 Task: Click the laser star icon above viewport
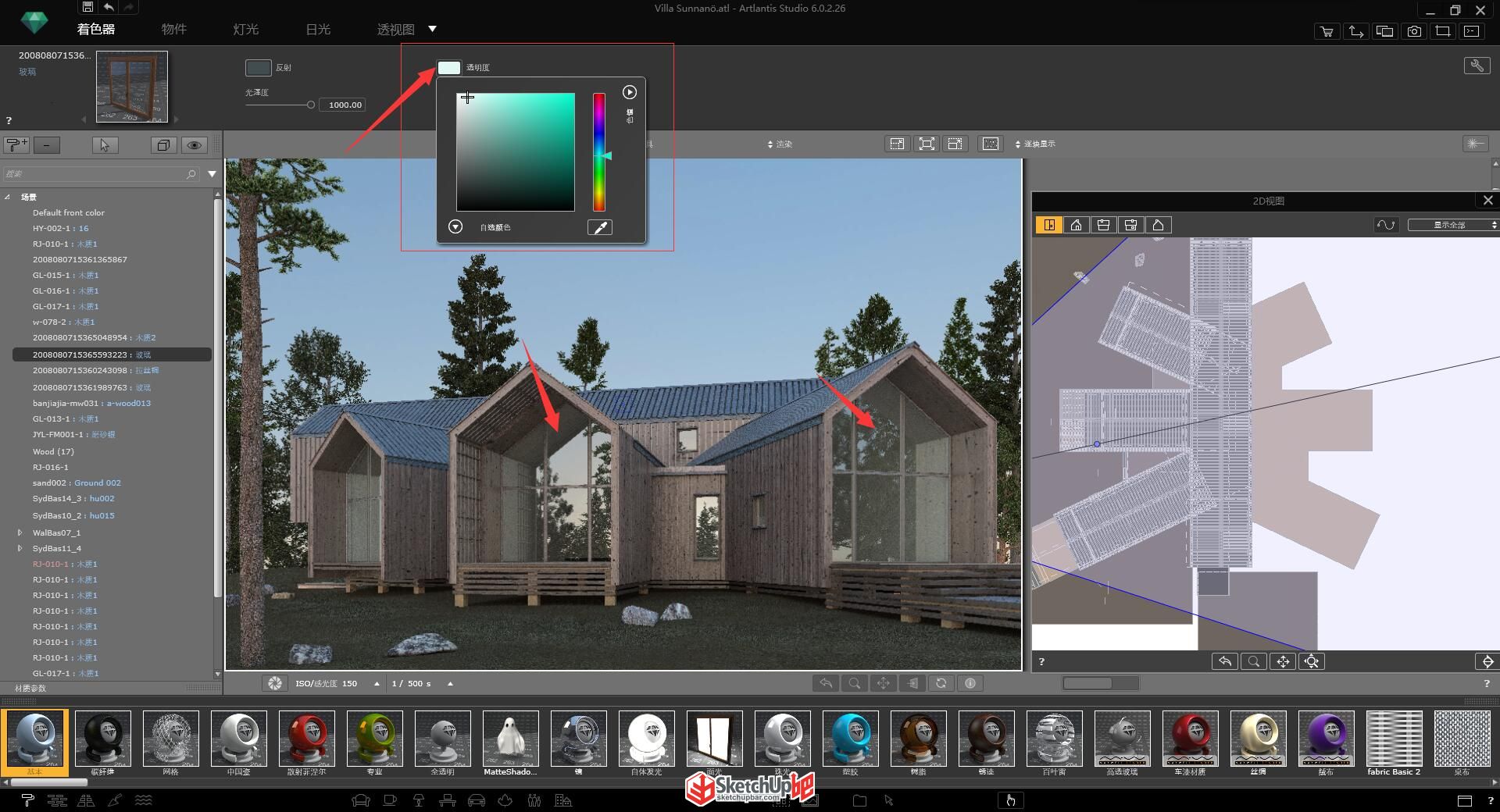tap(1475, 143)
